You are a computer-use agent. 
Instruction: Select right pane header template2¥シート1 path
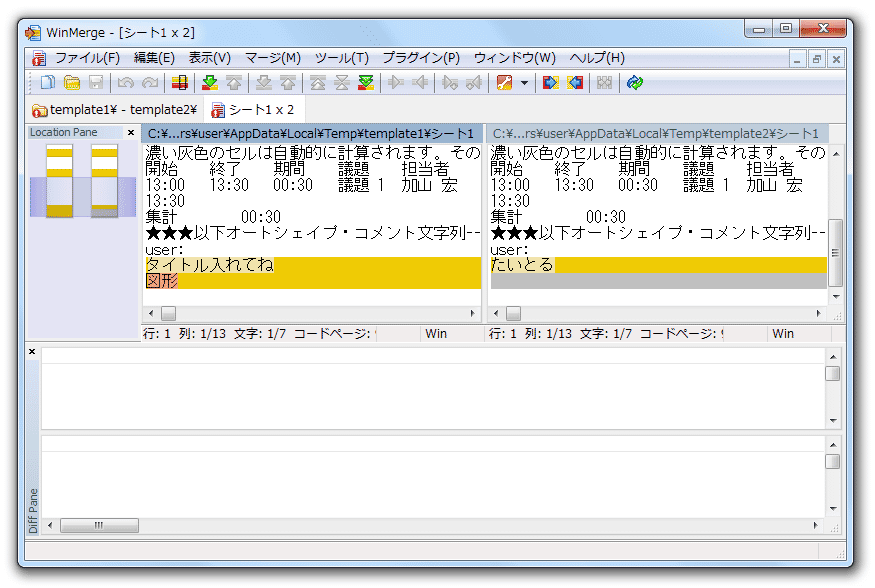coord(657,133)
